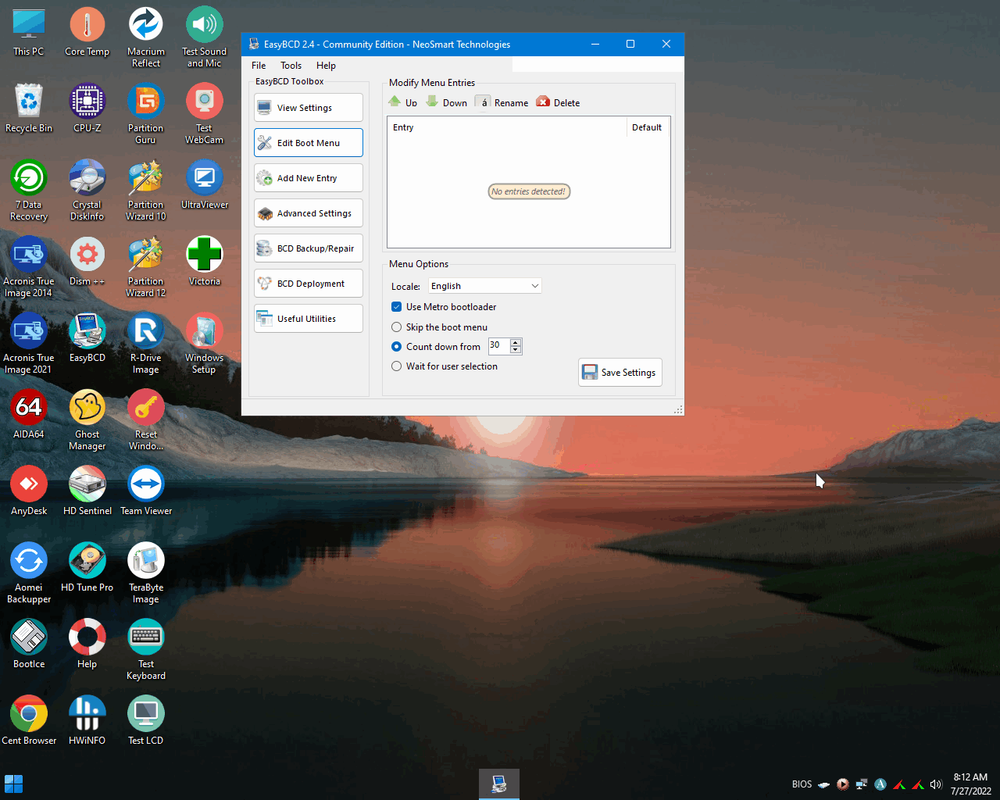Select CPU-Z desktop icon
Screen dimensions: 1000x800
[87, 110]
